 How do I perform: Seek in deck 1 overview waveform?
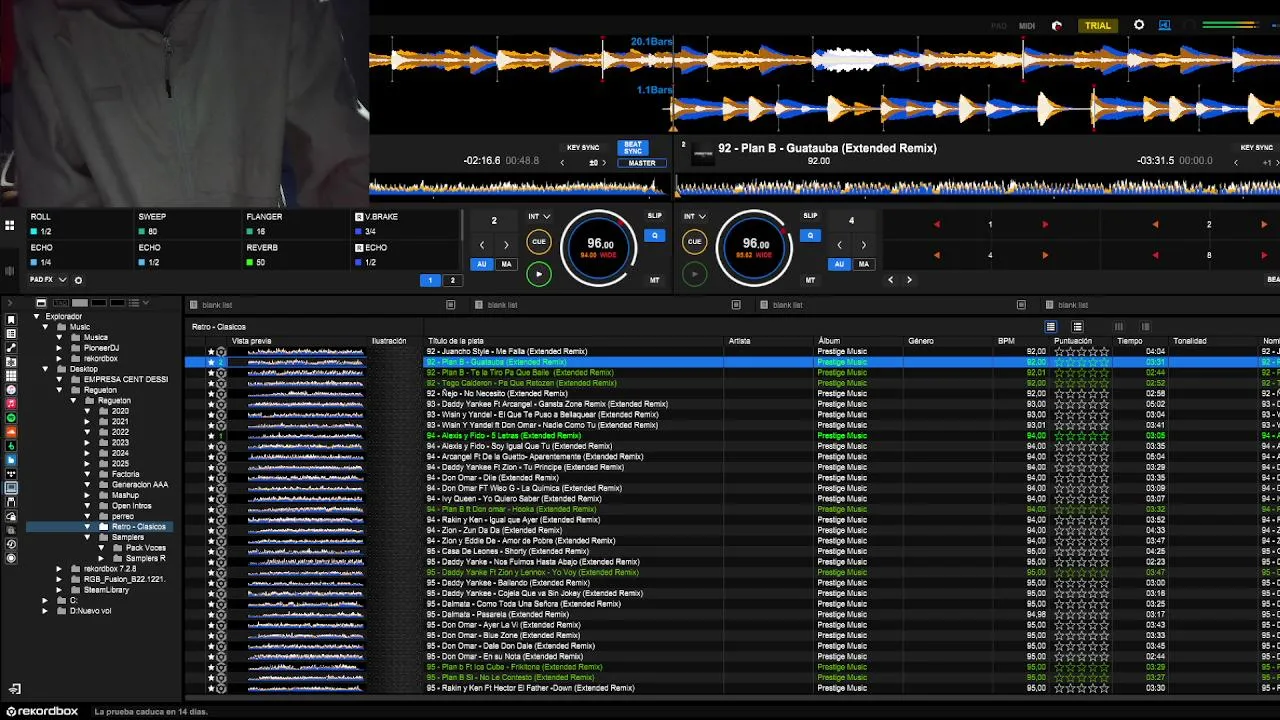pyautogui.click(x=517, y=186)
